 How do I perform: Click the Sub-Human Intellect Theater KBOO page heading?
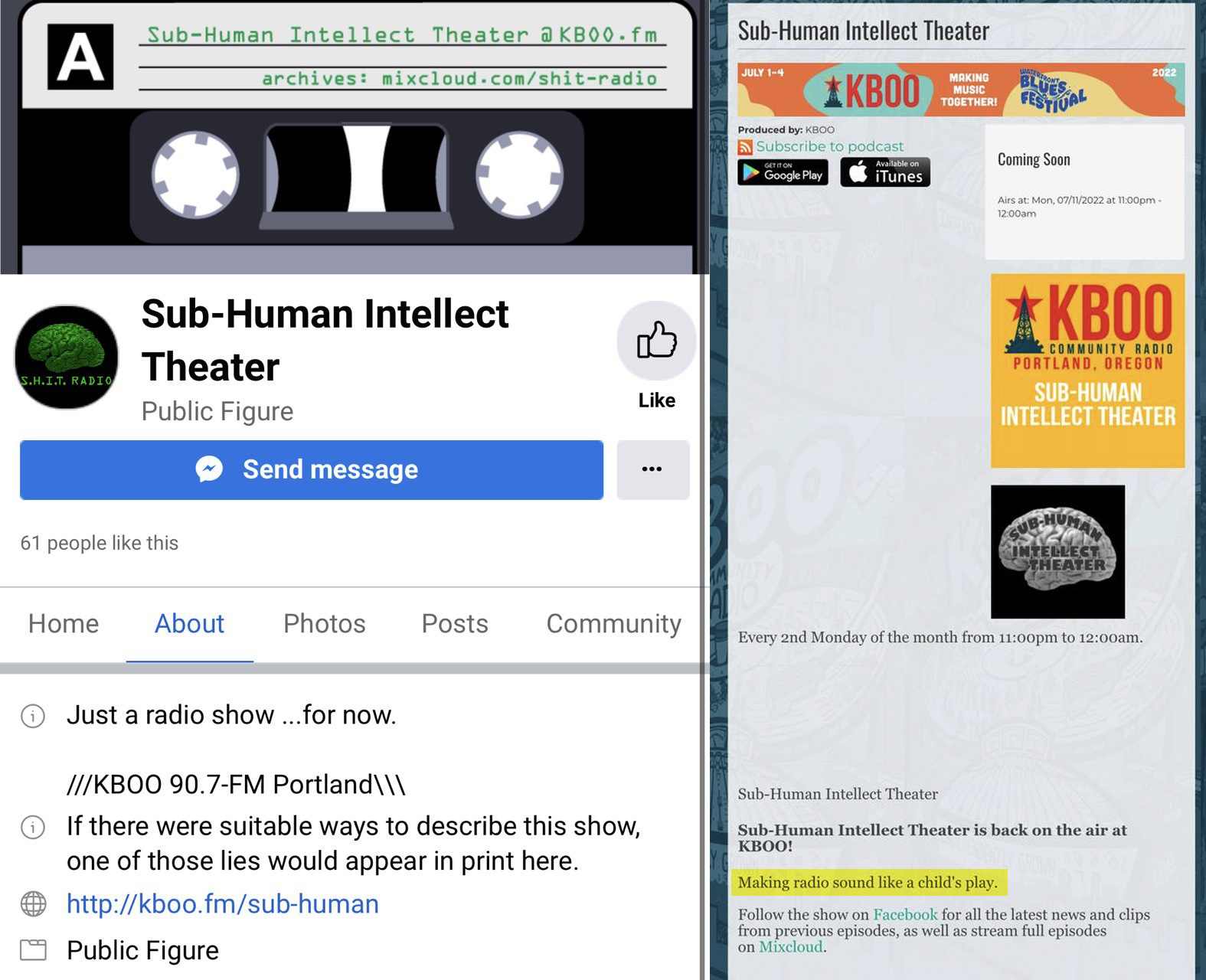(x=863, y=31)
